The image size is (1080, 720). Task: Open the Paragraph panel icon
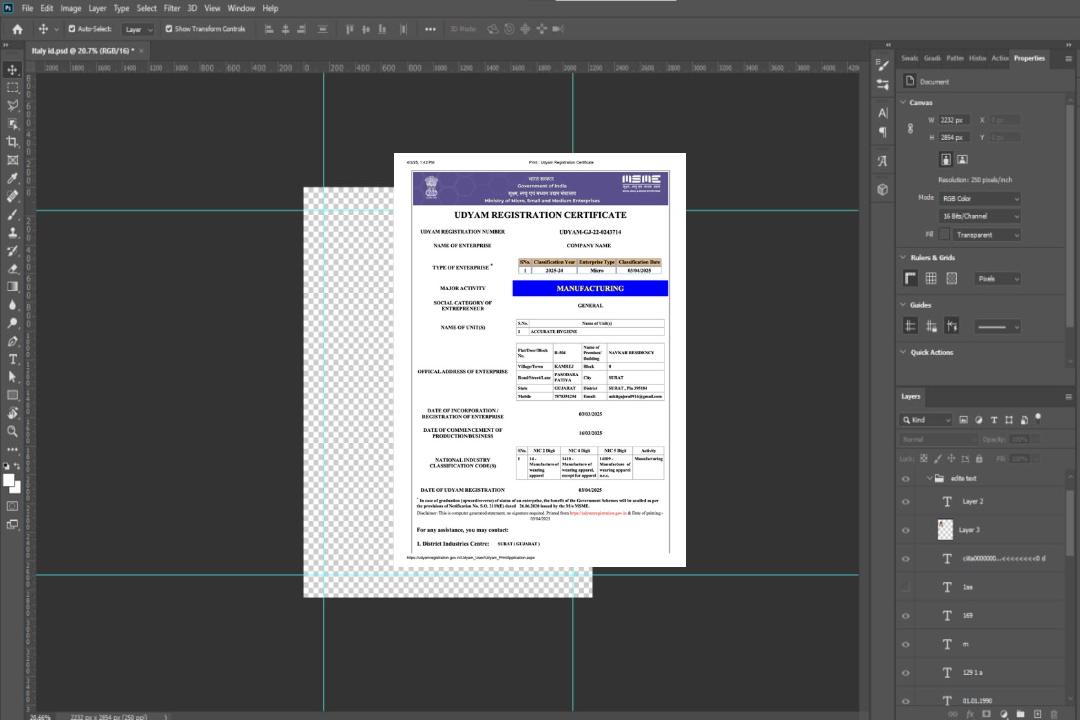pos(882,131)
